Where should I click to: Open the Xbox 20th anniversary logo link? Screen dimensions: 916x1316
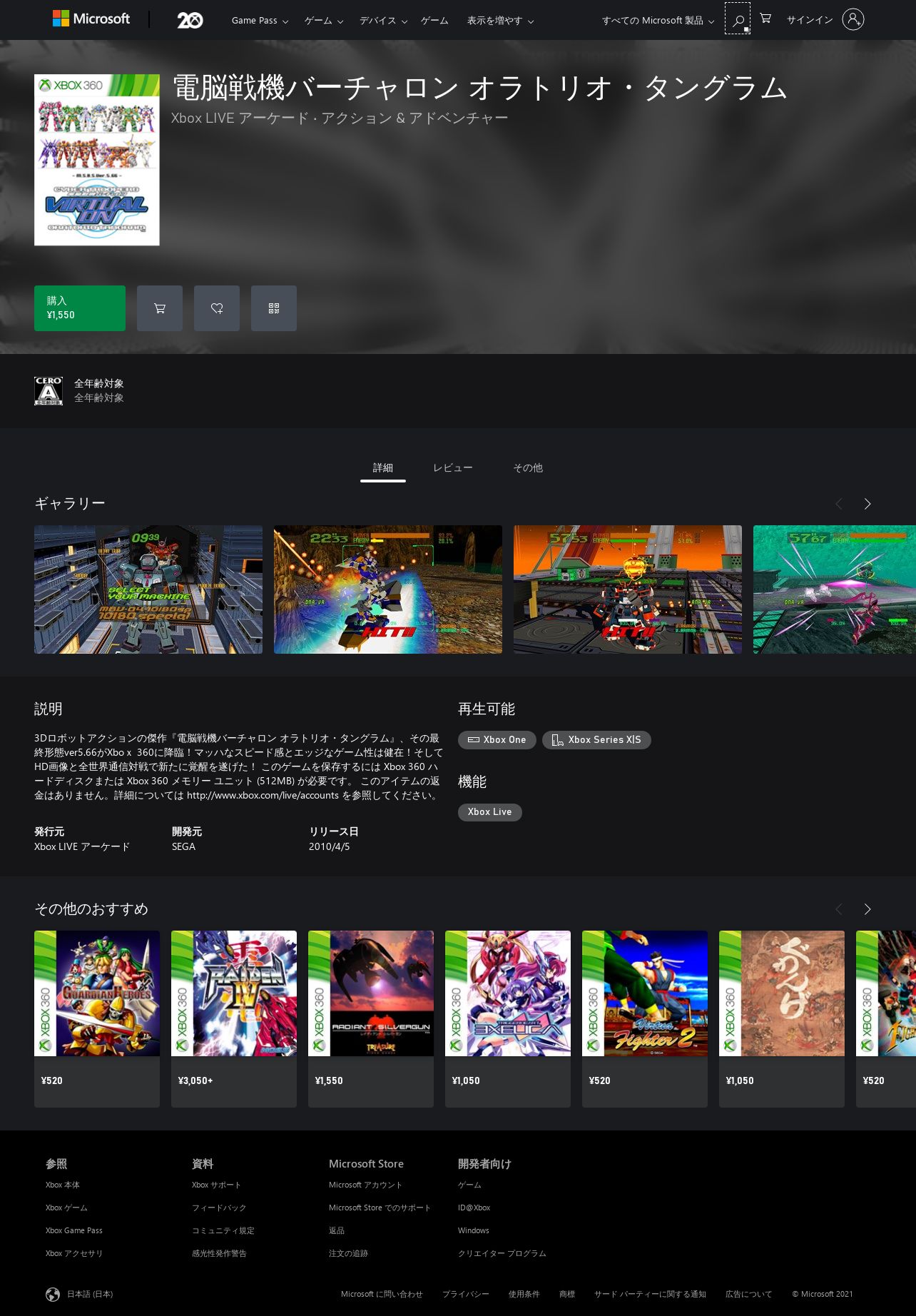tap(190, 20)
